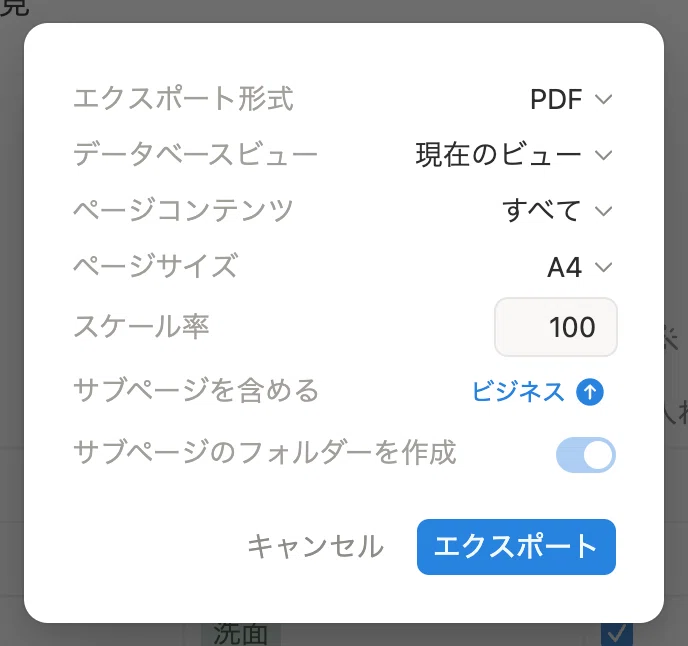This screenshot has height=646, width=688.
Task: Click the サブページのフォルダーを作成 label text
Action: click(265, 452)
